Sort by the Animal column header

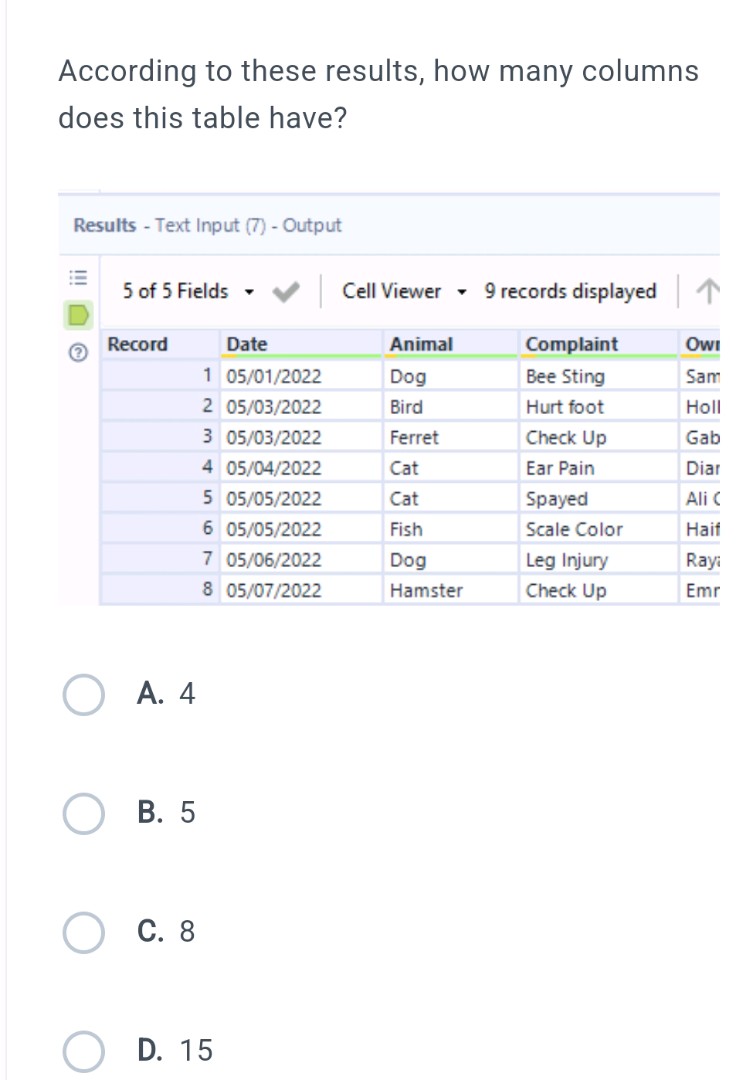[x=421, y=344]
